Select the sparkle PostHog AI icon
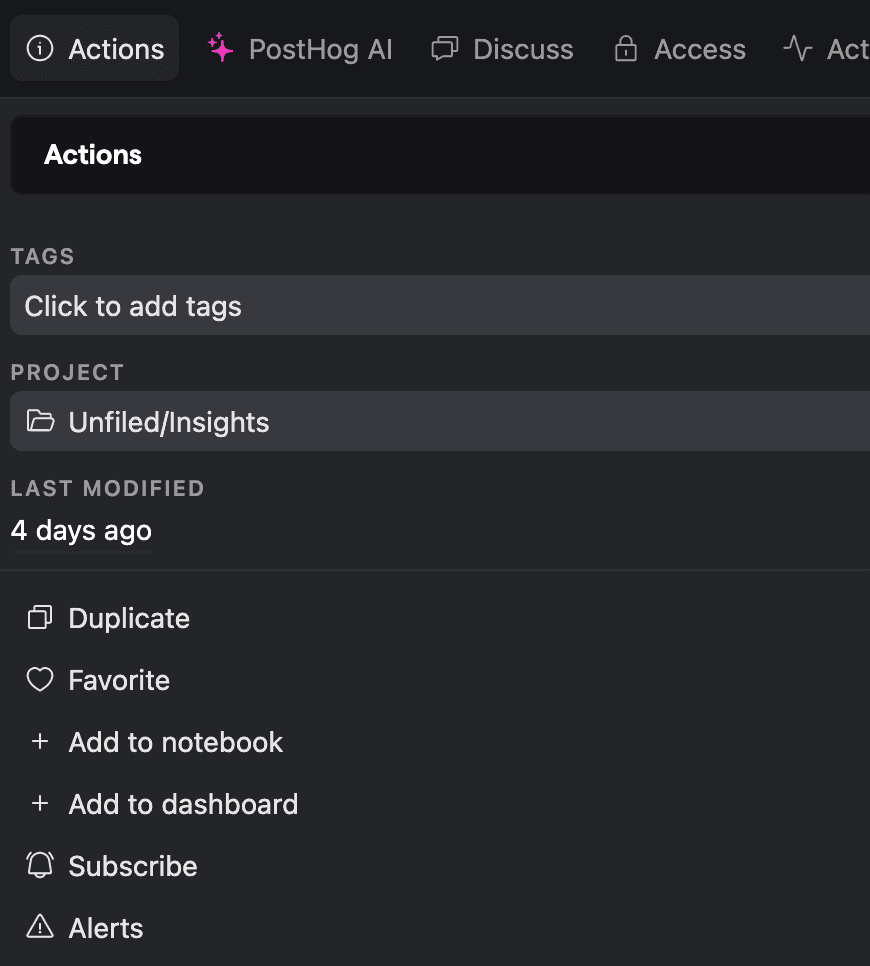The width and height of the screenshot is (870, 966). [219, 47]
